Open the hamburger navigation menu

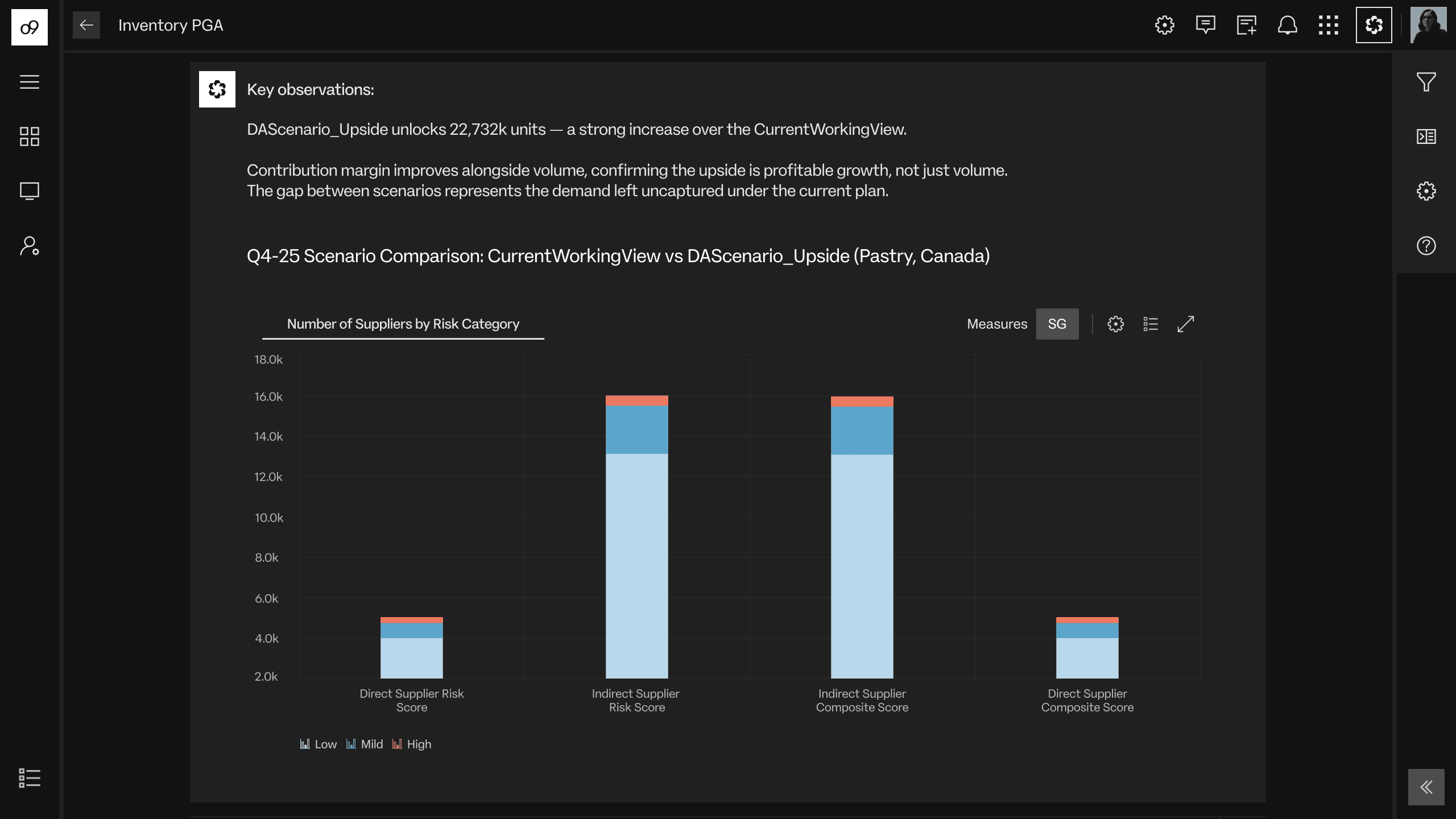click(30, 82)
